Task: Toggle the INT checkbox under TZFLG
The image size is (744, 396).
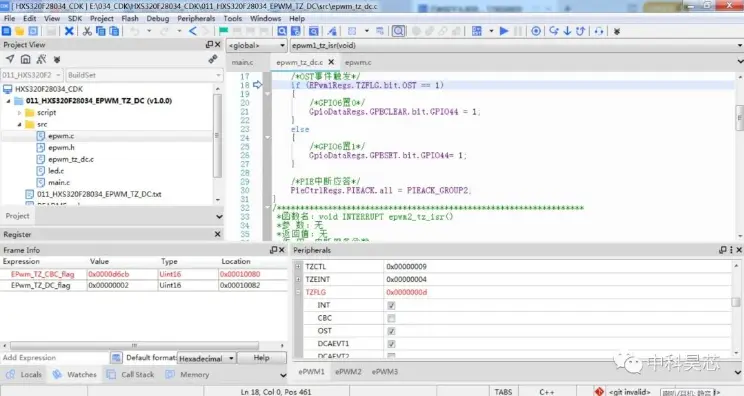Action: coord(391,305)
